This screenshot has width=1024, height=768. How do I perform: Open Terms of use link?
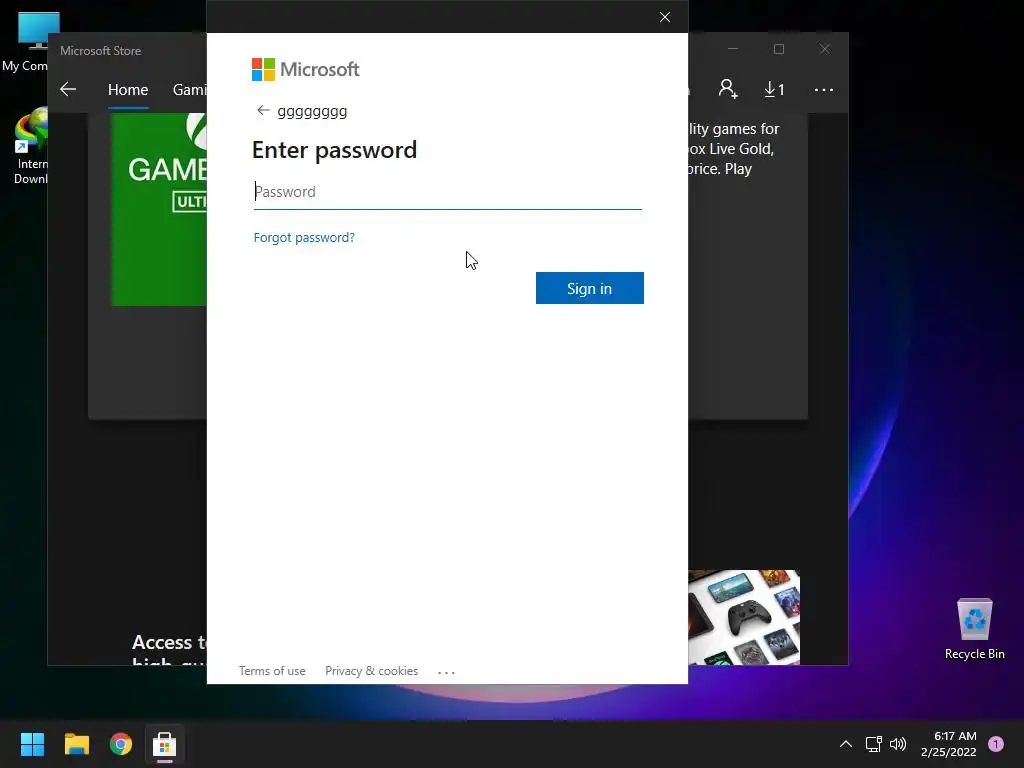point(272,671)
